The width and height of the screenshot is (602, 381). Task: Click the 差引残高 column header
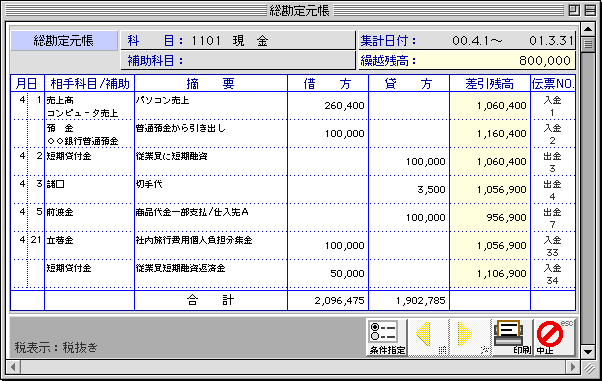click(490, 83)
